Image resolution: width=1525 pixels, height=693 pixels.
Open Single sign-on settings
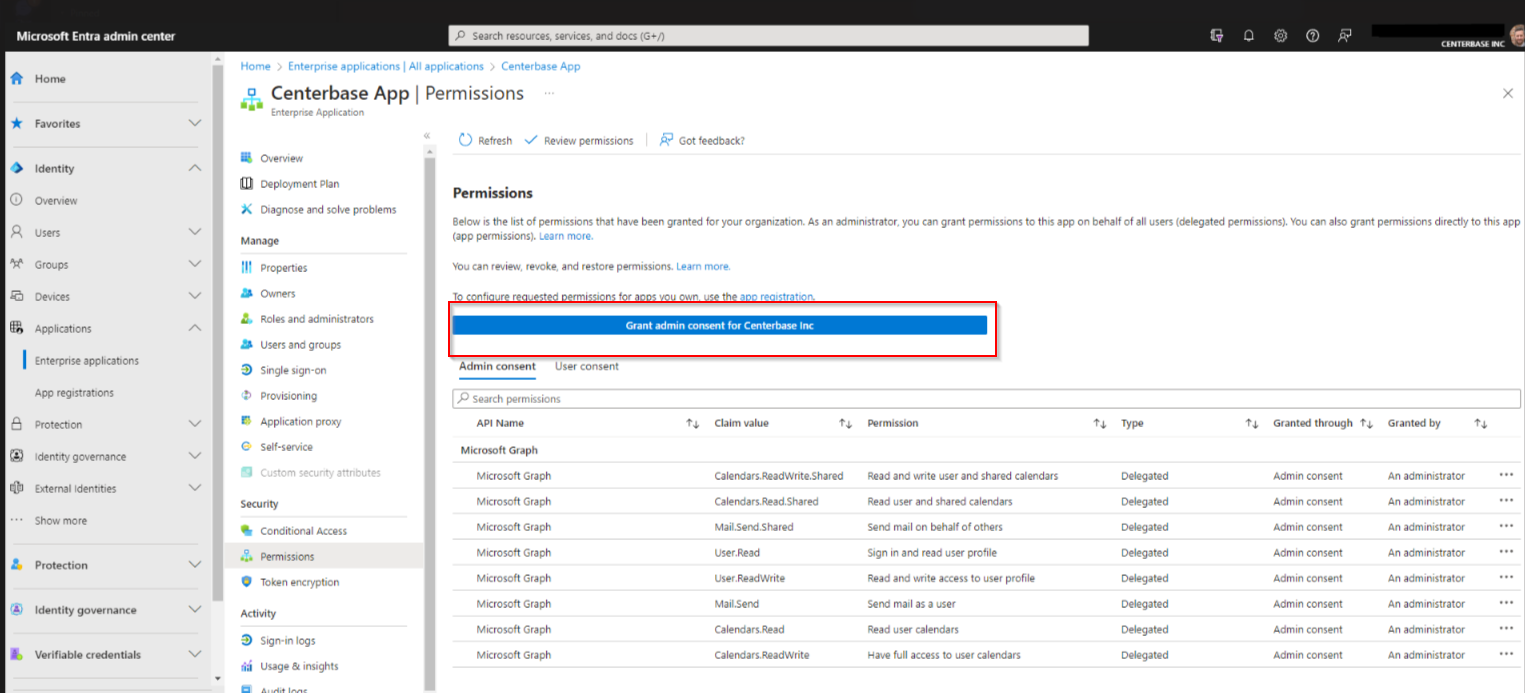[x=293, y=370]
